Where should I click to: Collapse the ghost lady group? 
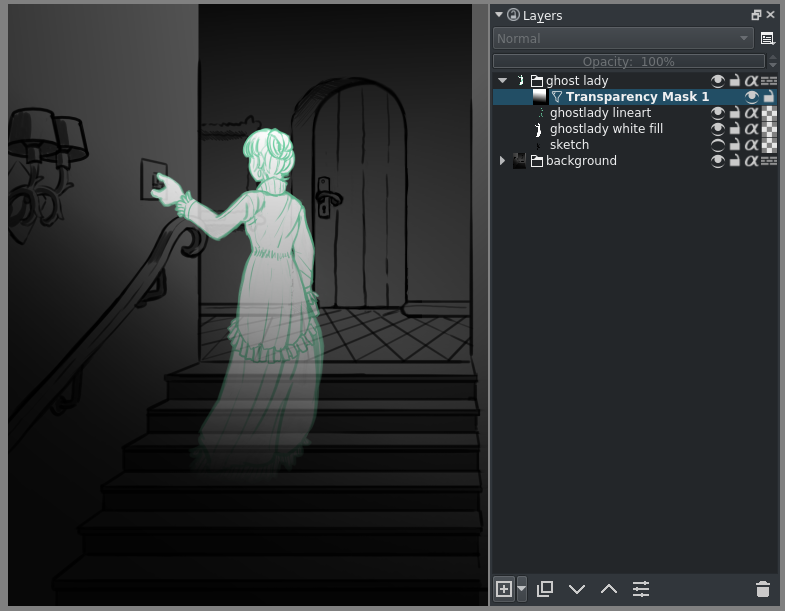[502, 81]
